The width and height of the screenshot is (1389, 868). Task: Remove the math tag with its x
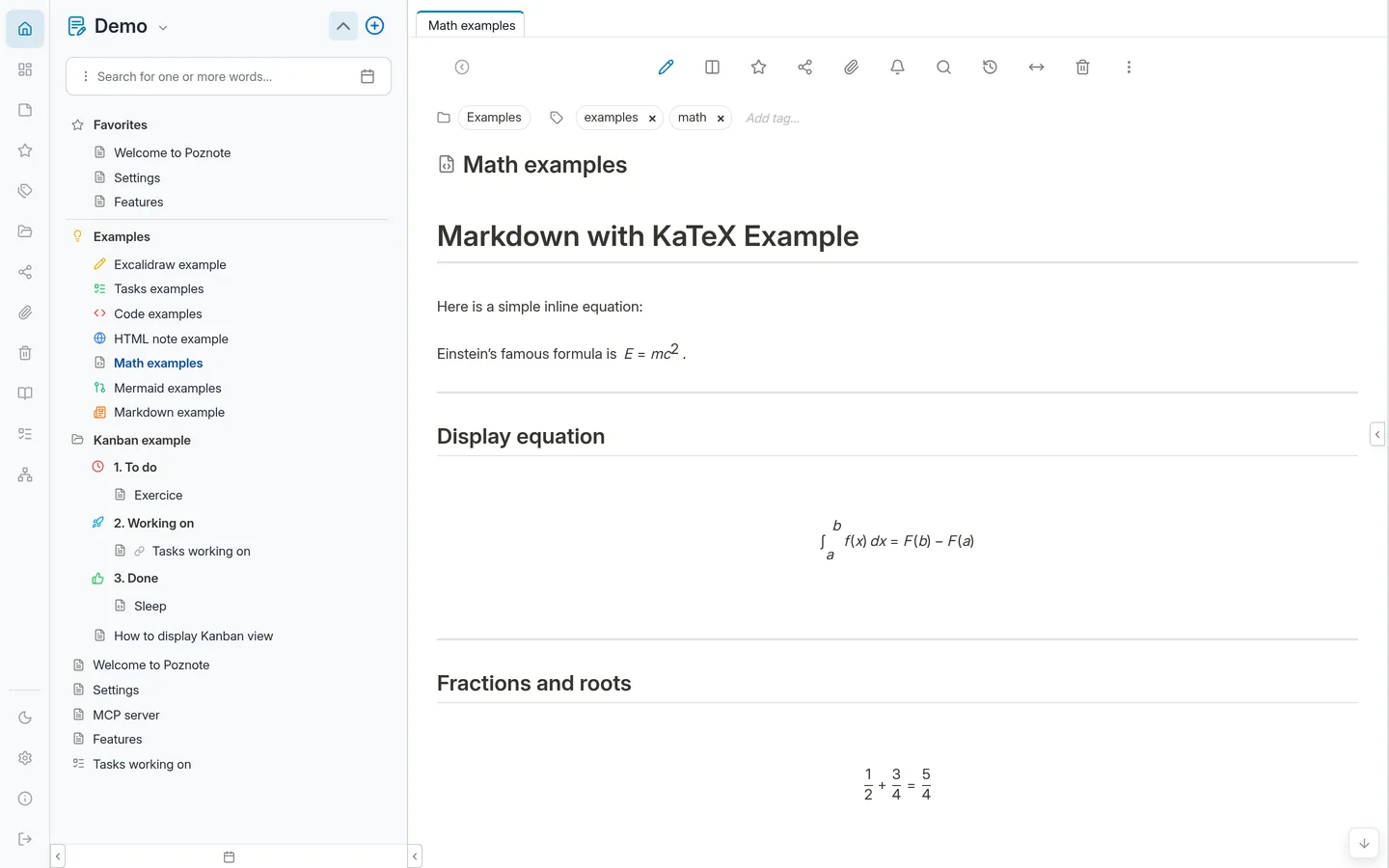[721, 119]
